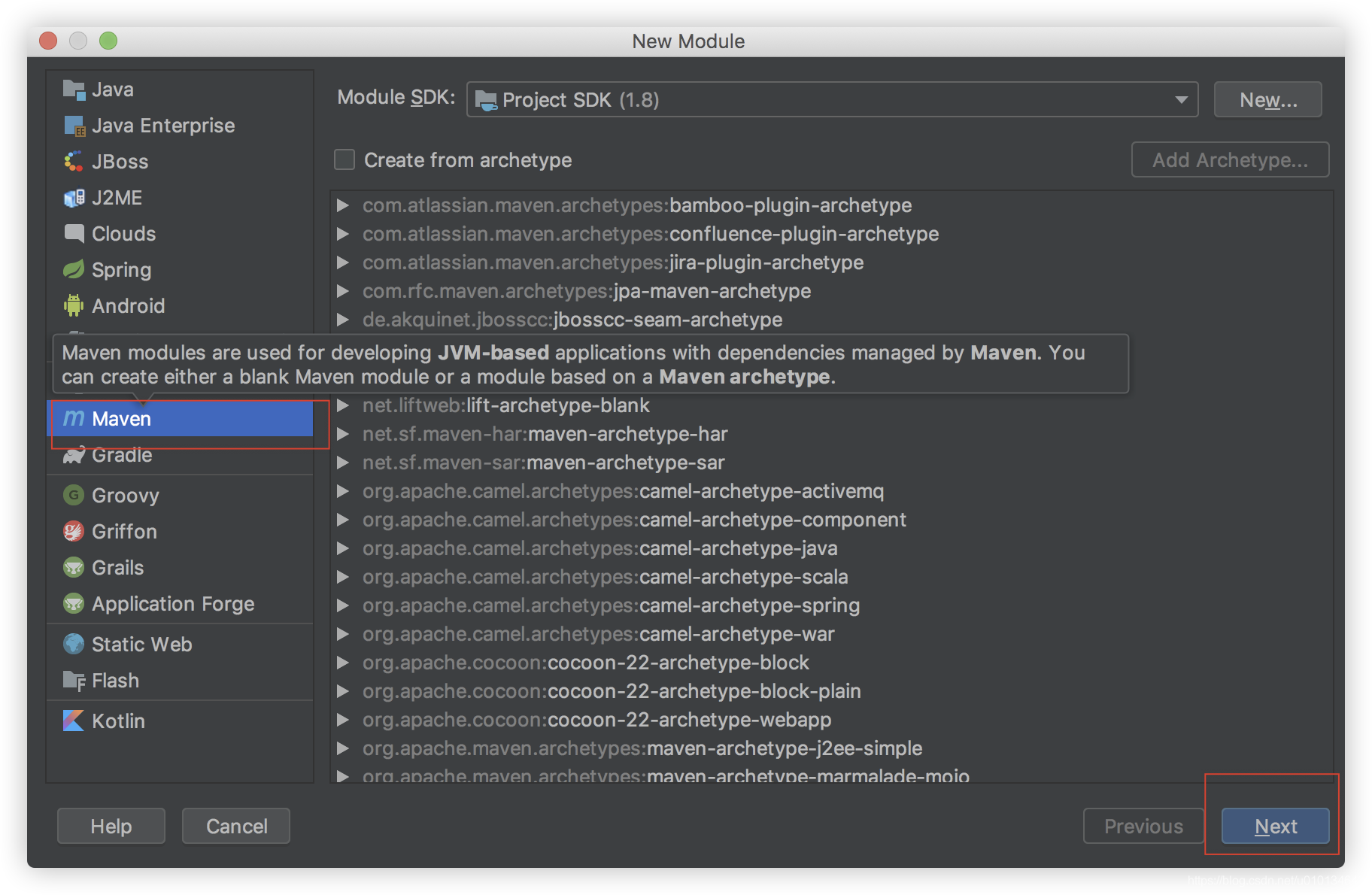Pick the J2ME icon
This screenshot has height=895, width=1372.
pyautogui.click(x=74, y=198)
